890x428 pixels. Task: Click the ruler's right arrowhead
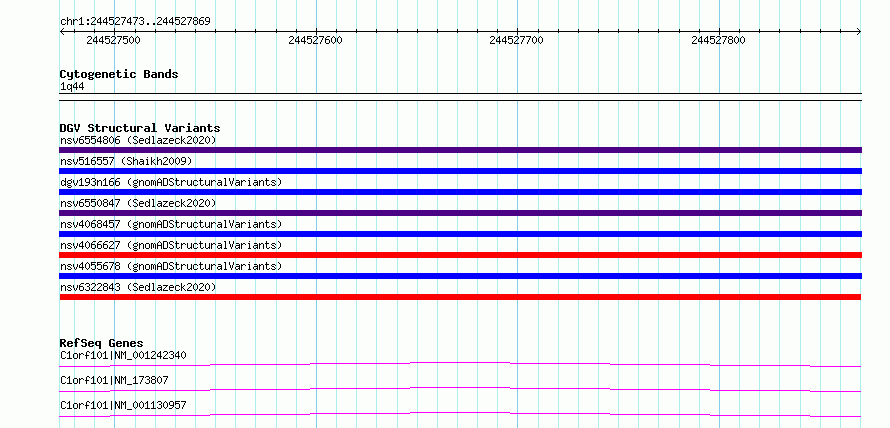pyautogui.click(x=858, y=32)
